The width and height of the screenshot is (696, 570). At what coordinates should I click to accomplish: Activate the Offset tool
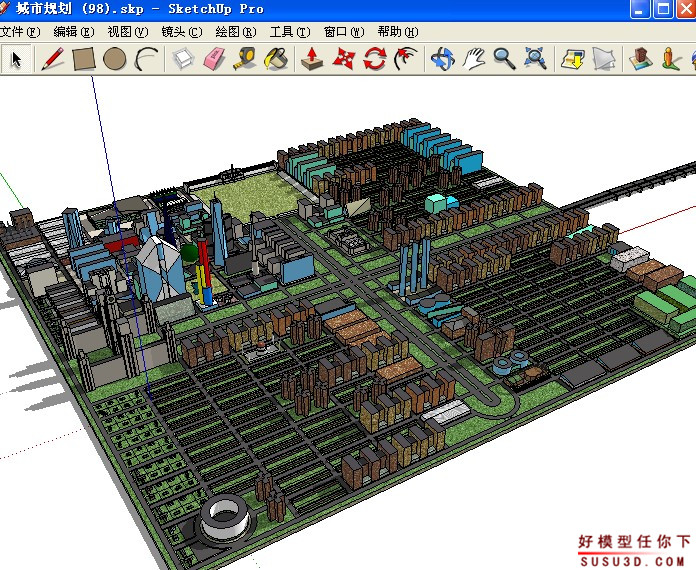[406, 59]
